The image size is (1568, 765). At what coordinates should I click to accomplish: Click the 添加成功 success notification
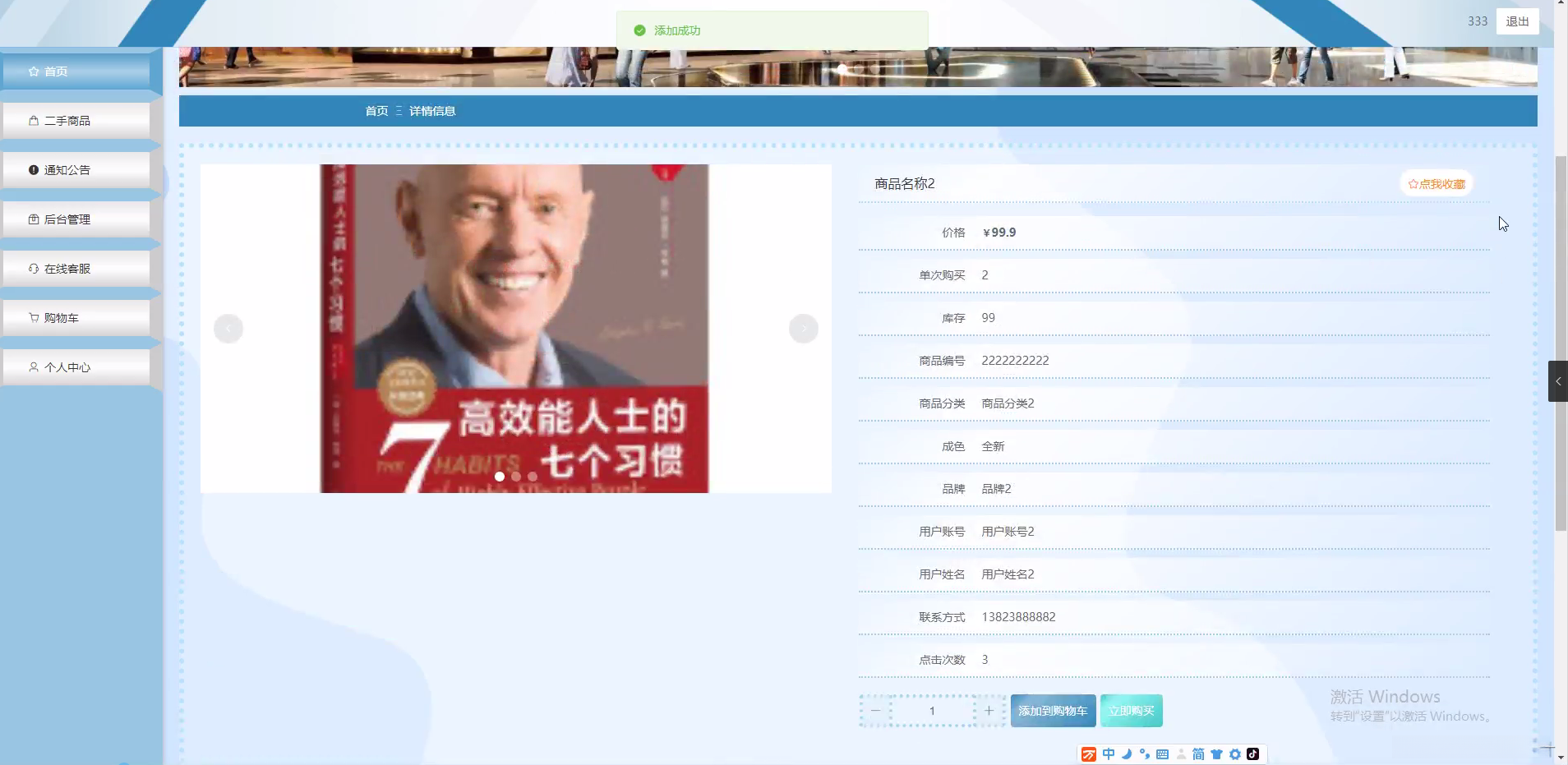772,30
